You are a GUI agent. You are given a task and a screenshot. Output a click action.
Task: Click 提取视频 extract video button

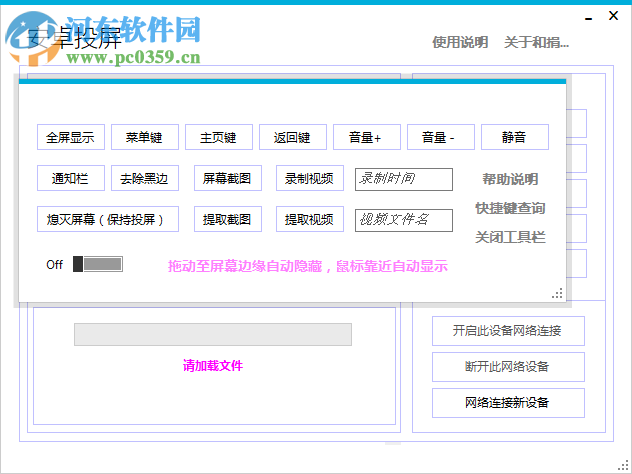coord(310,219)
